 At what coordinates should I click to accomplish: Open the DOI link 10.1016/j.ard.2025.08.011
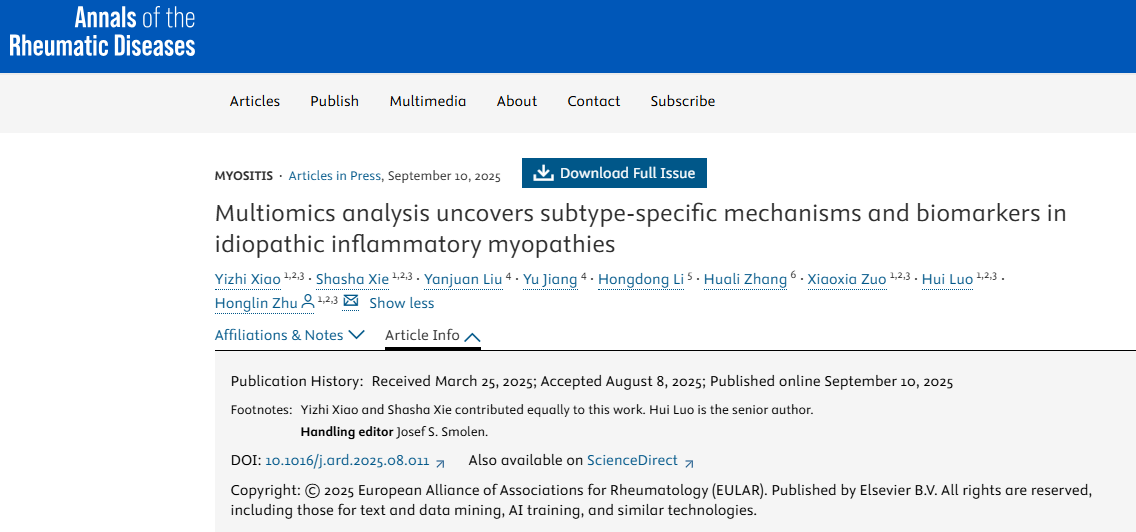(x=347, y=461)
